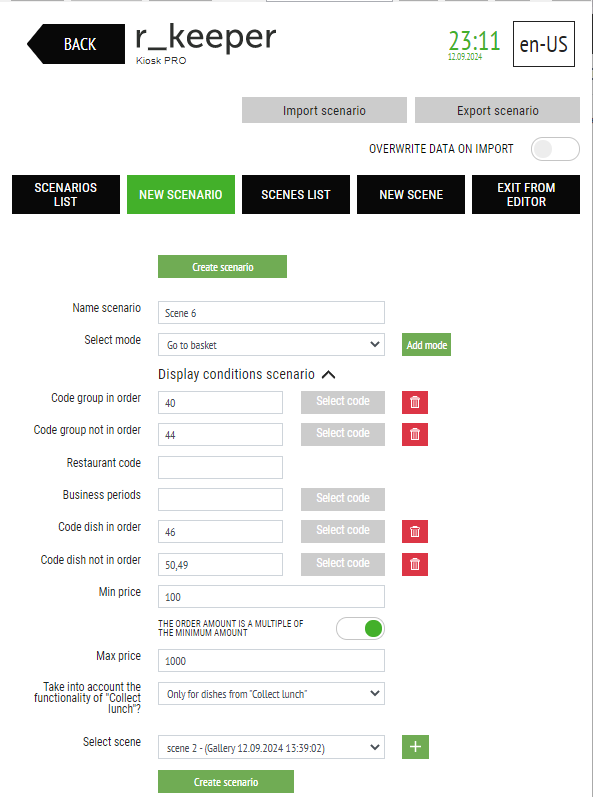
Task: Go back using the BACK arrow button
Action: click(x=76, y=44)
